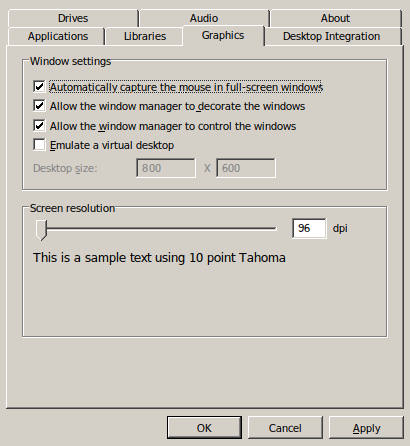Open the Audio tab
Image resolution: width=410 pixels, height=446 pixels.
pyautogui.click(x=204, y=18)
